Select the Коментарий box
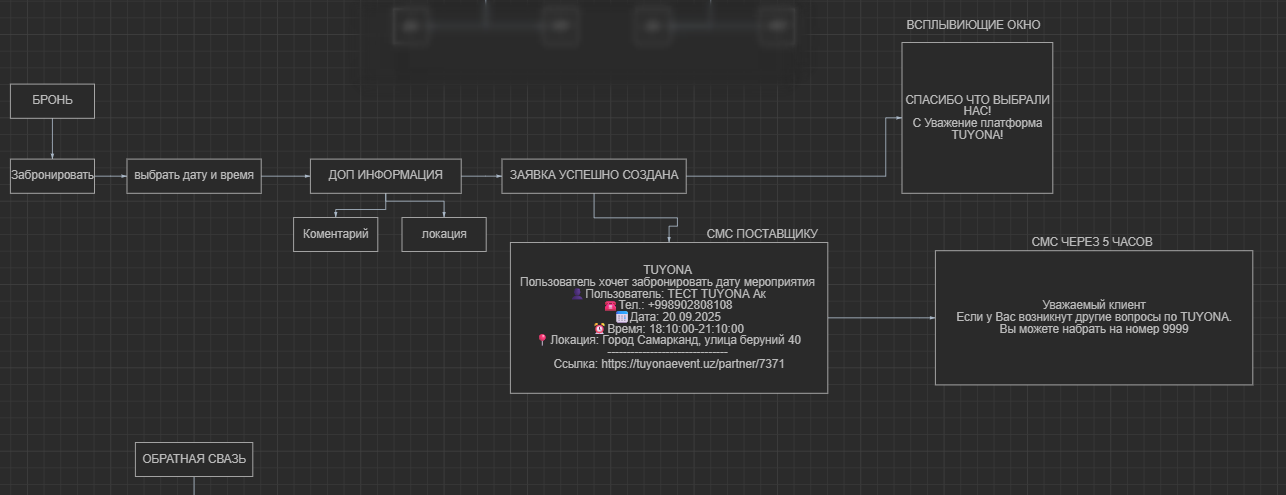This screenshot has width=1286, height=495. [x=336, y=234]
